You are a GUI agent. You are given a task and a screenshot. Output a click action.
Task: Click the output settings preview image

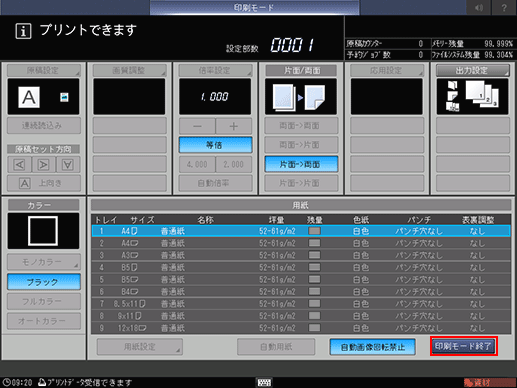tap(473, 97)
